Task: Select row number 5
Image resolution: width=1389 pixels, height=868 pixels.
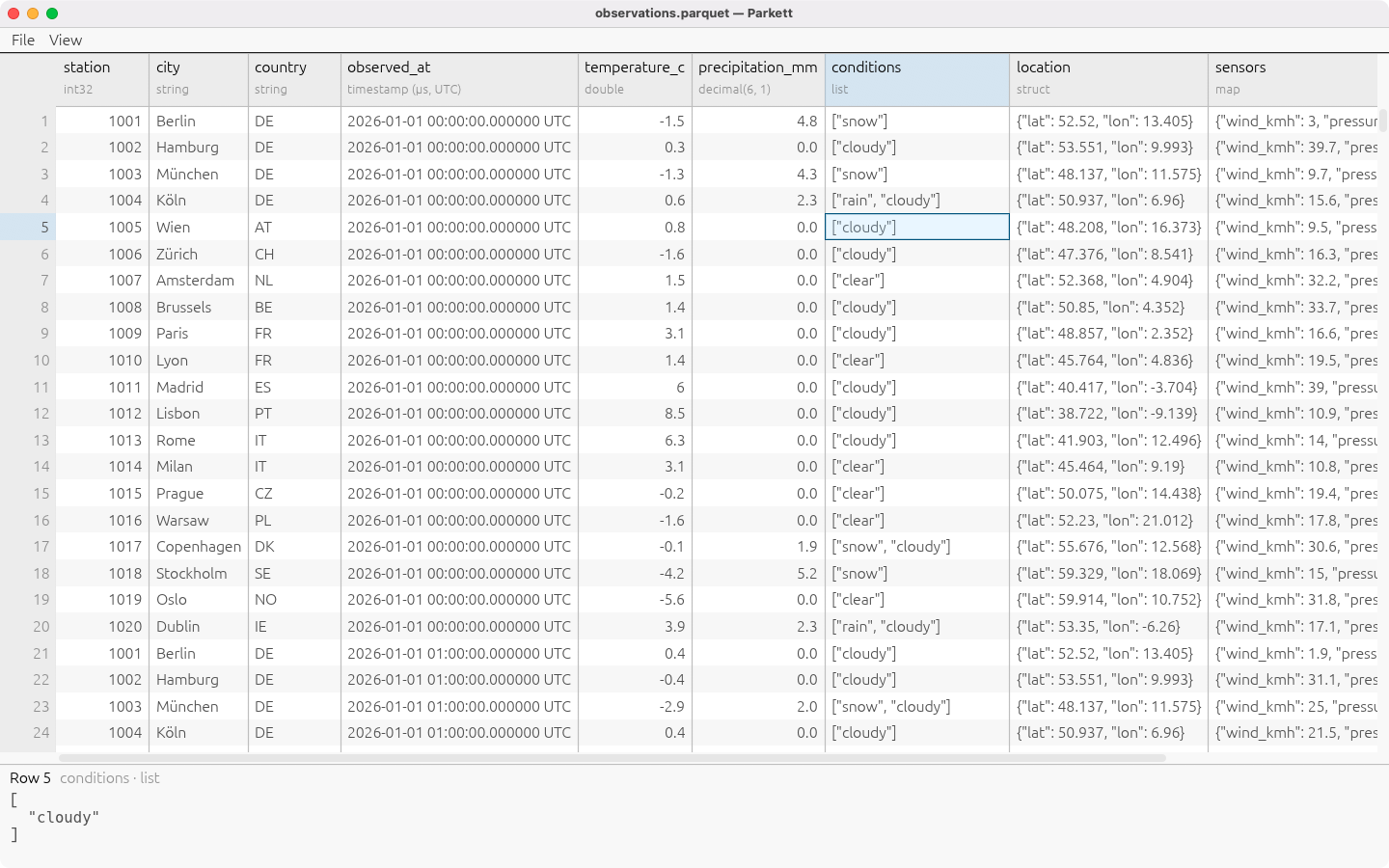Action: [28, 228]
